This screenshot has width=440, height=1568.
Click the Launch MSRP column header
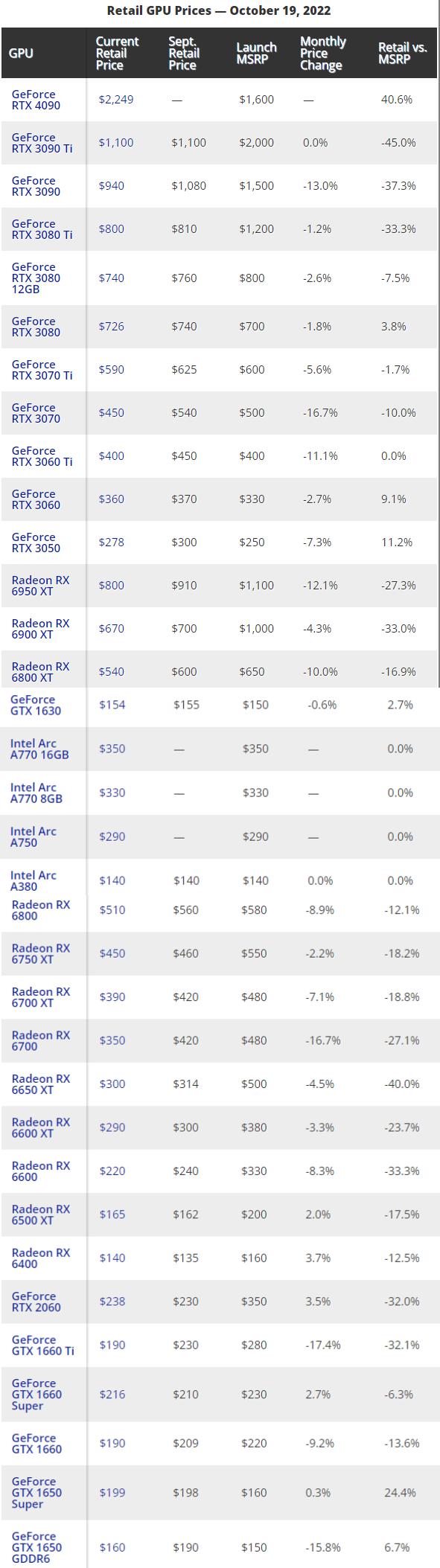[x=256, y=54]
